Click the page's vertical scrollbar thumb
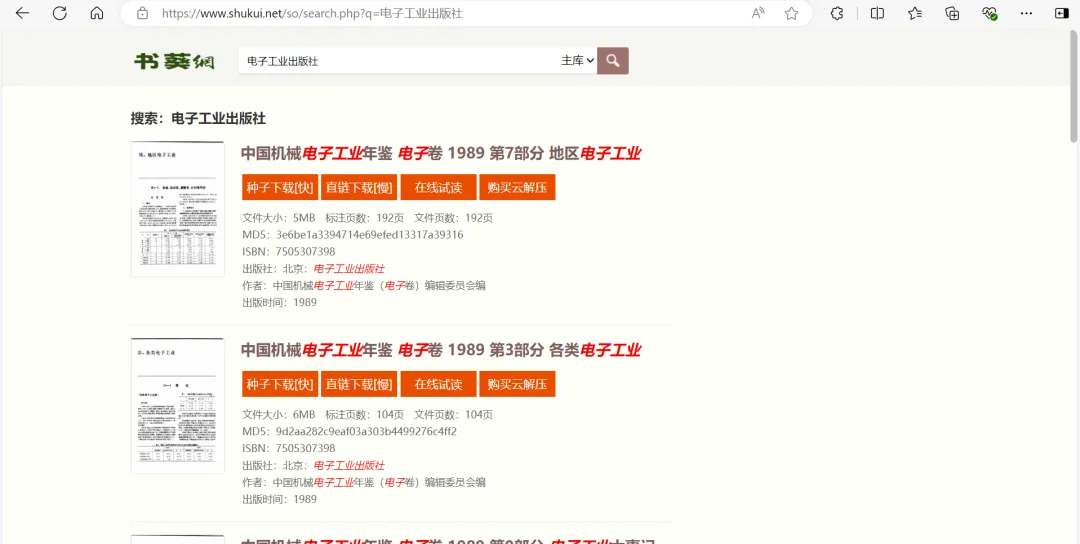The image size is (1080, 544). point(1074,86)
